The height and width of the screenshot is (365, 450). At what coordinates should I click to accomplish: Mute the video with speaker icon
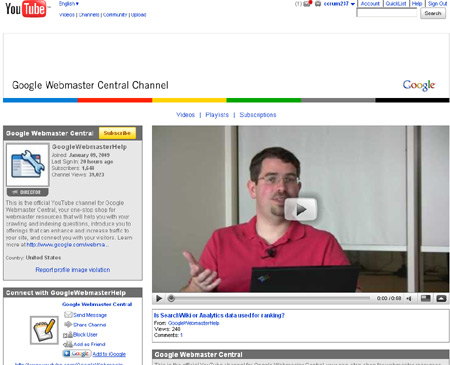point(409,298)
